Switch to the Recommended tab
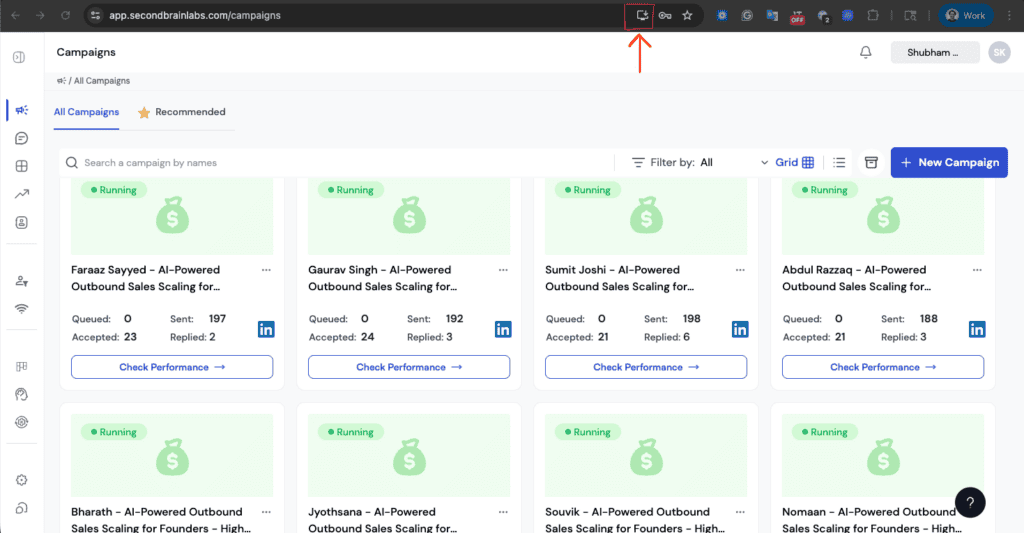The width and height of the screenshot is (1024, 533). (x=182, y=112)
